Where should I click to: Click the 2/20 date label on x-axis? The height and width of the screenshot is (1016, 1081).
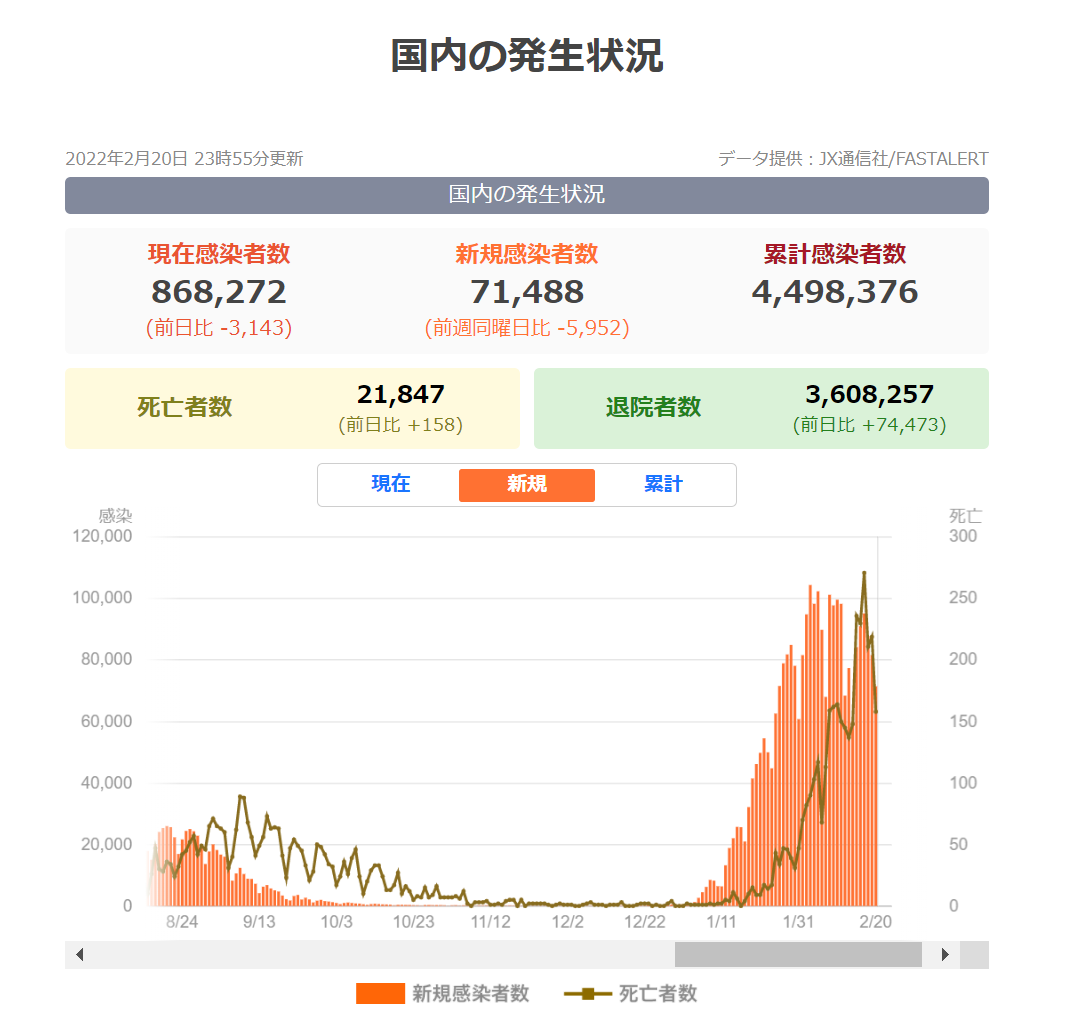tap(876, 921)
